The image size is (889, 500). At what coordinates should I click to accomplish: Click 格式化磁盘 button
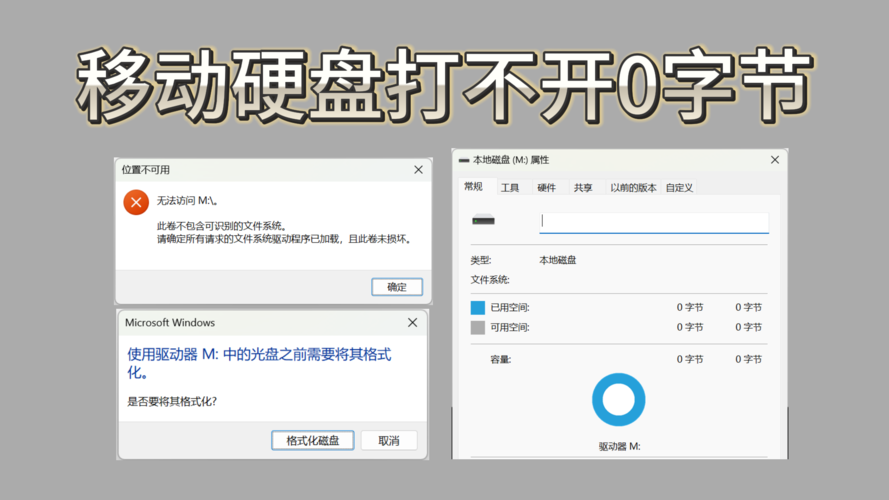point(313,440)
